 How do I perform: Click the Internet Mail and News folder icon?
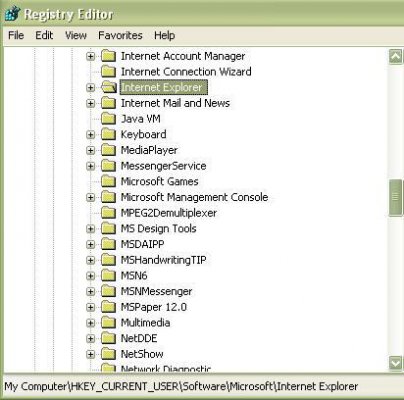coord(108,103)
